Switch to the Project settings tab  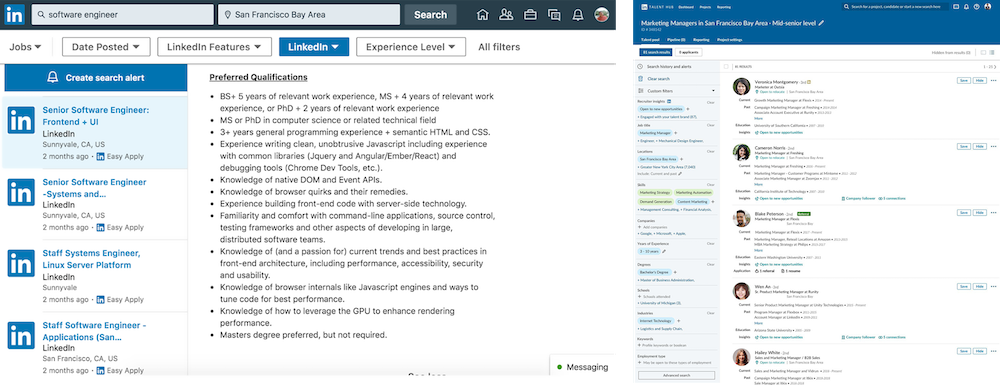pyautogui.click(x=730, y=40)
